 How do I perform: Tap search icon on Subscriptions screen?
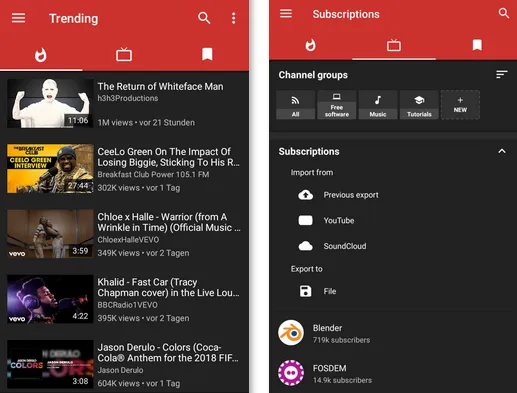click(504, 13)
